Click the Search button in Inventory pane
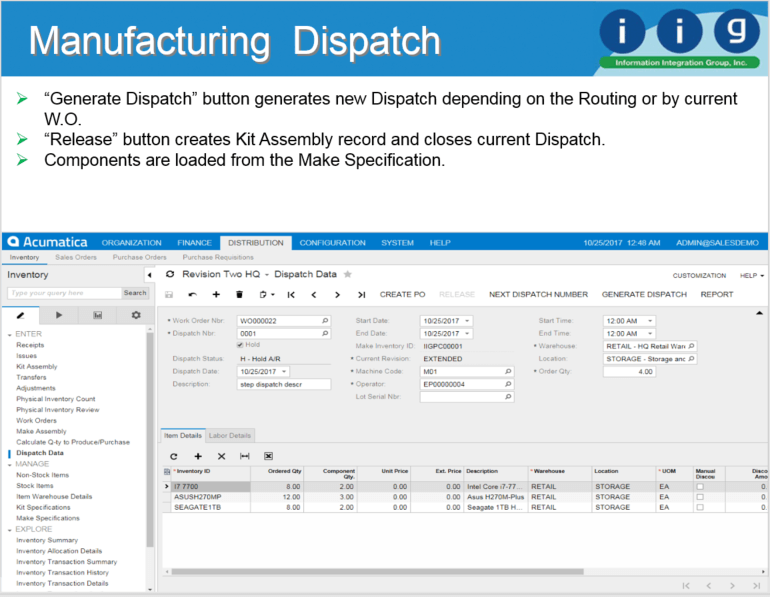Image resolution: width=770 pixels, height=597 pixels. point(135,293)
